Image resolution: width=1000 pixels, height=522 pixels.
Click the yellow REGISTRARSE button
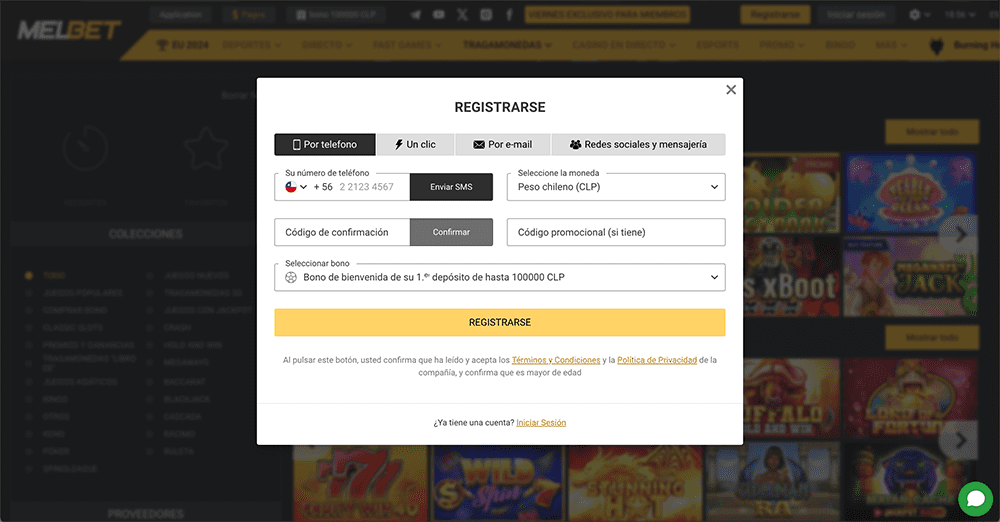pos(500,322)
